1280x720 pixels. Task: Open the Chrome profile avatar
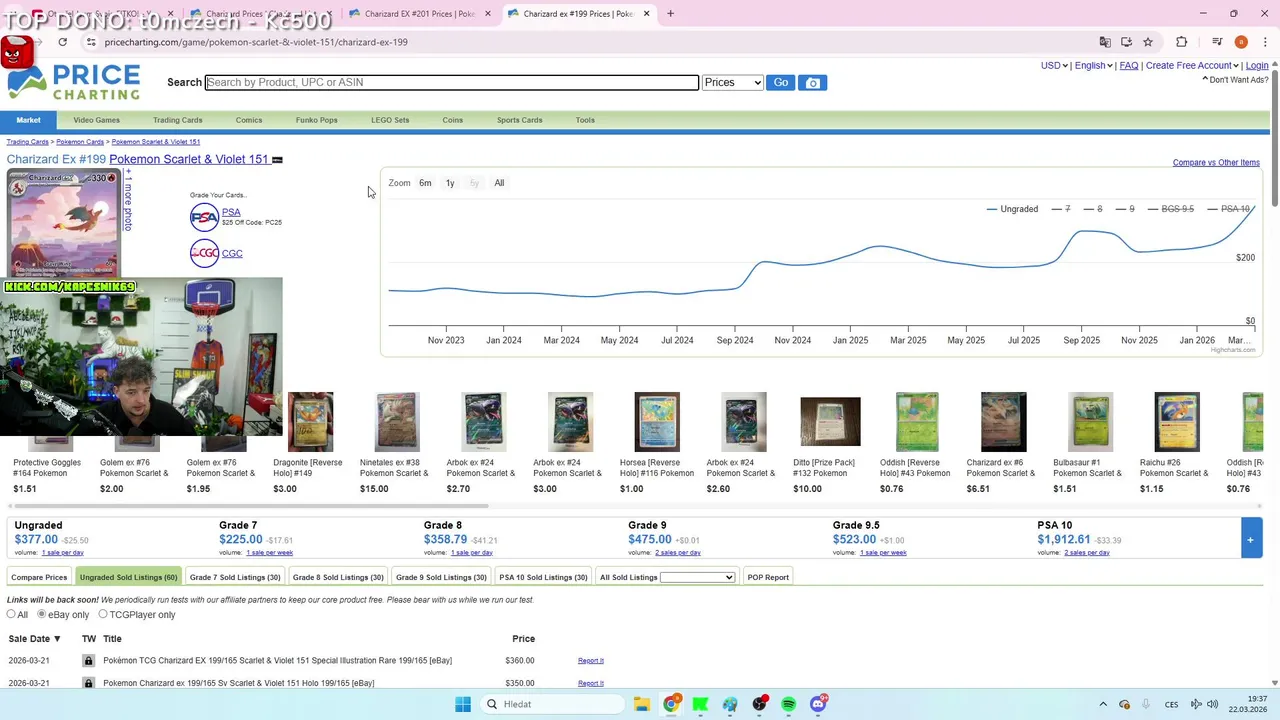coord(1241,42)
